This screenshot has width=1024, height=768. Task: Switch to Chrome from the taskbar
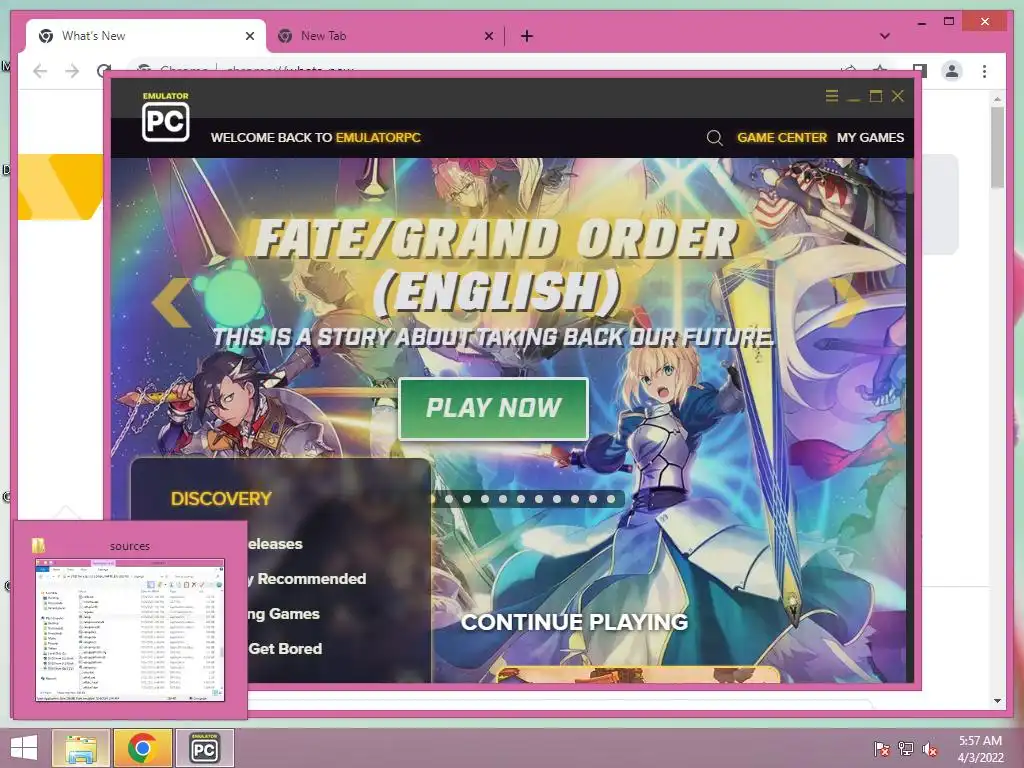pyautogui.click(x=142, y=748)
